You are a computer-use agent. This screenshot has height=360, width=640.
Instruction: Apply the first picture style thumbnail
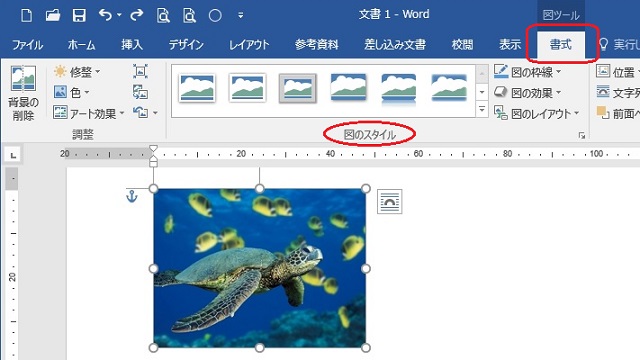click(x=197, y=88)
